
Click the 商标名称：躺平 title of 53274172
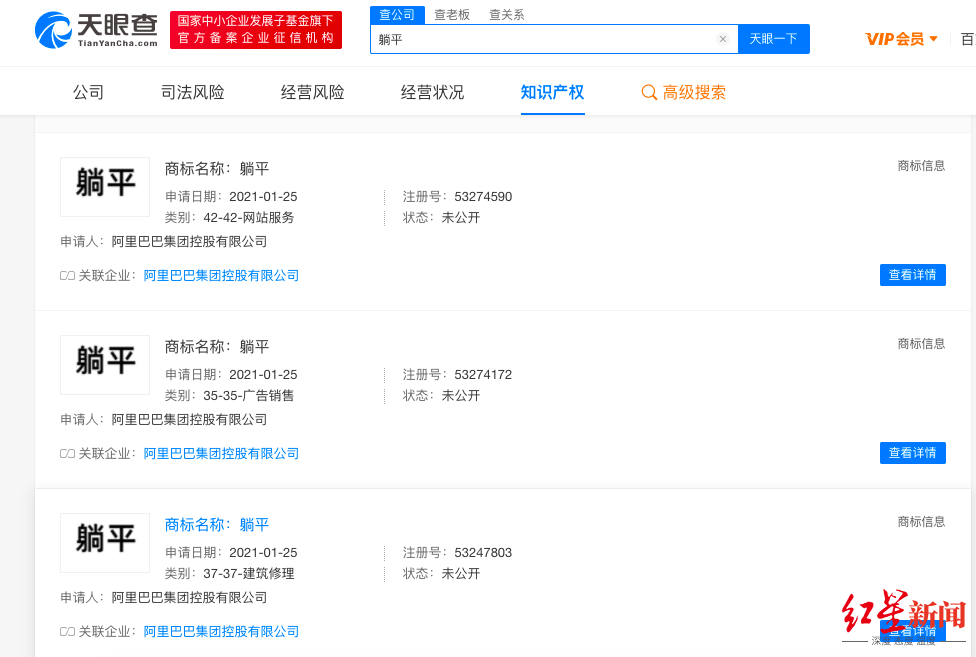[217, 347]
